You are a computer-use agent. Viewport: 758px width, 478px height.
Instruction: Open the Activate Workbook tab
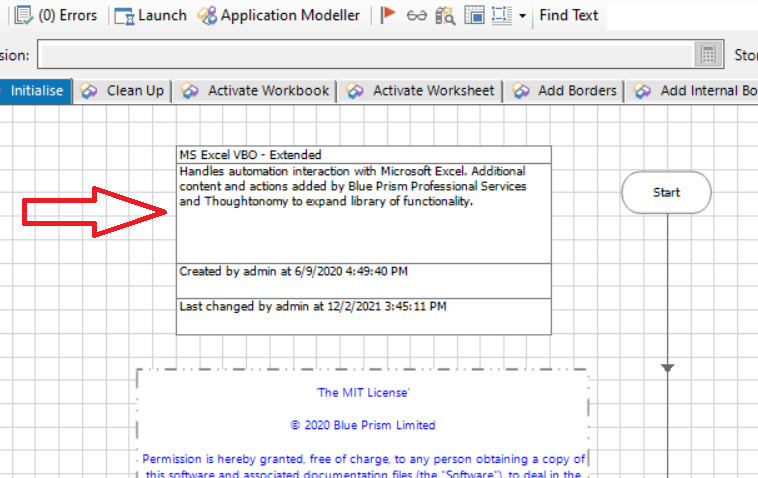(x=255, y=91)
